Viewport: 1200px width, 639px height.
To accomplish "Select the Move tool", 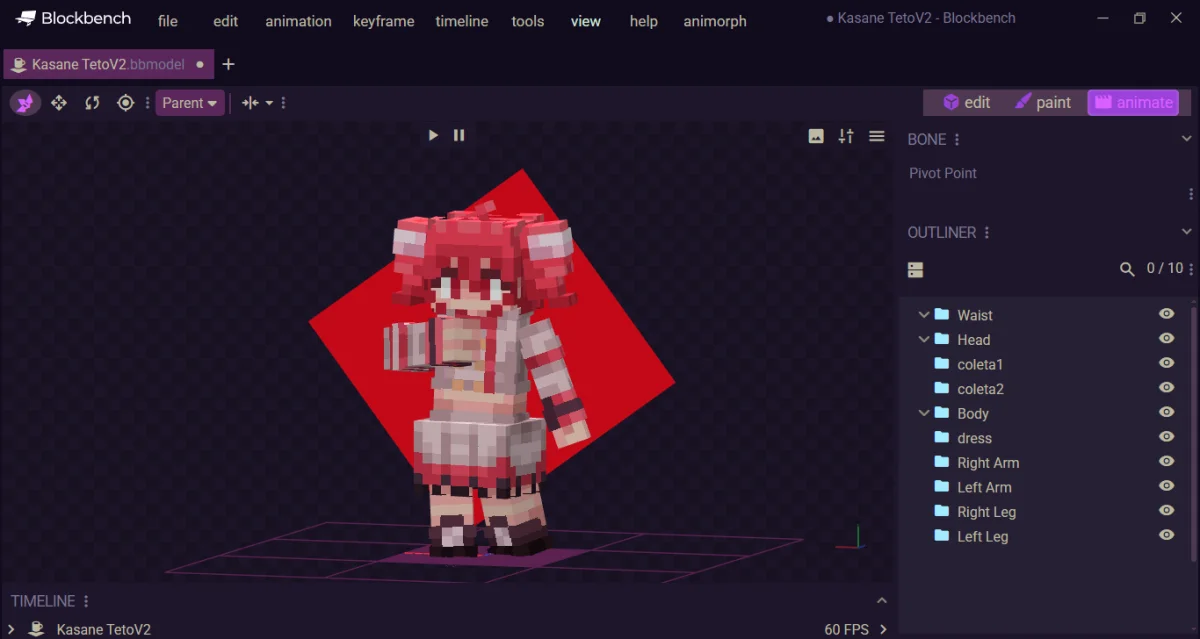I will click(59, 102).
